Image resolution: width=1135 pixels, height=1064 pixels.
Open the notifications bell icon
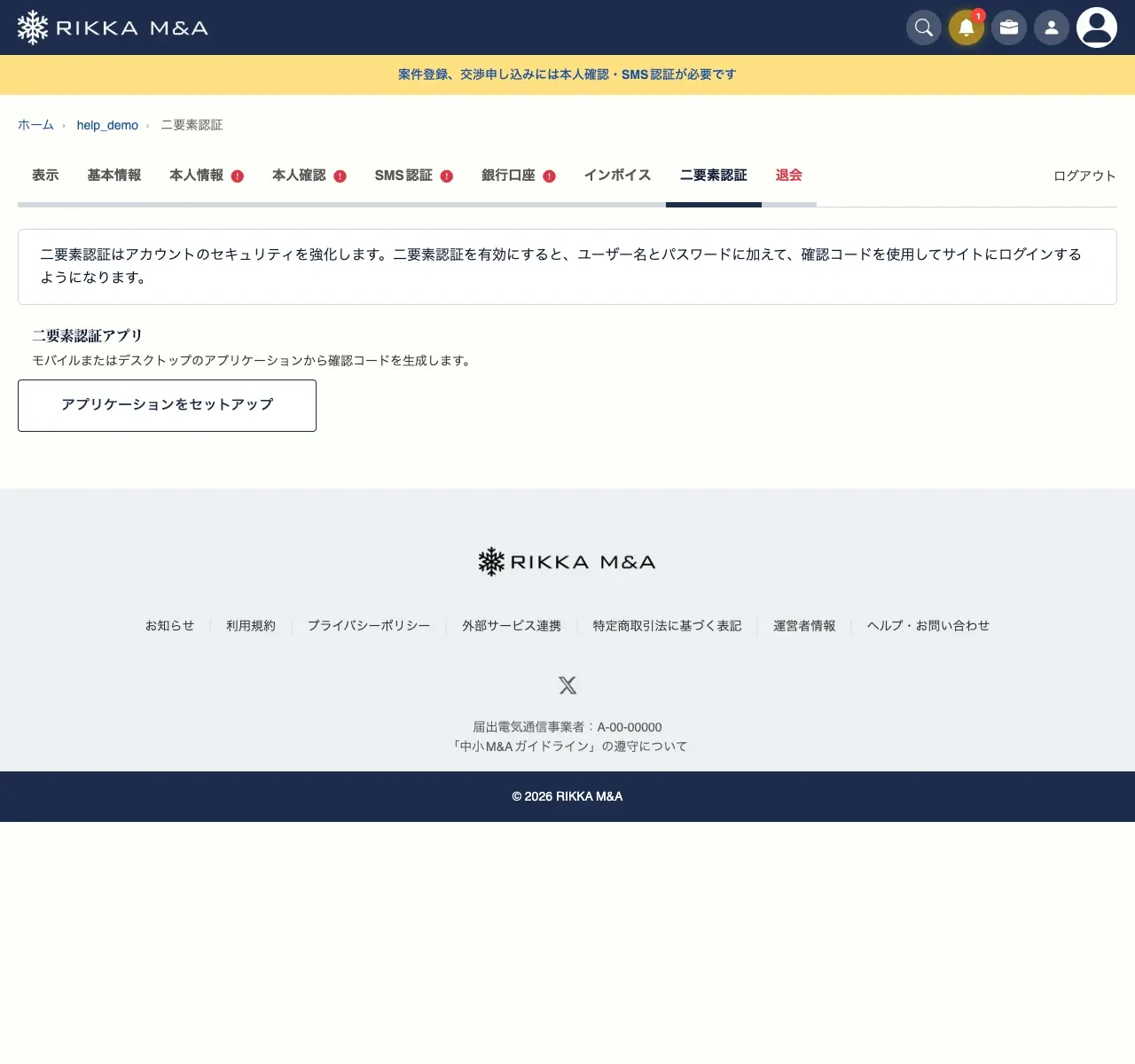pos(966,27)
